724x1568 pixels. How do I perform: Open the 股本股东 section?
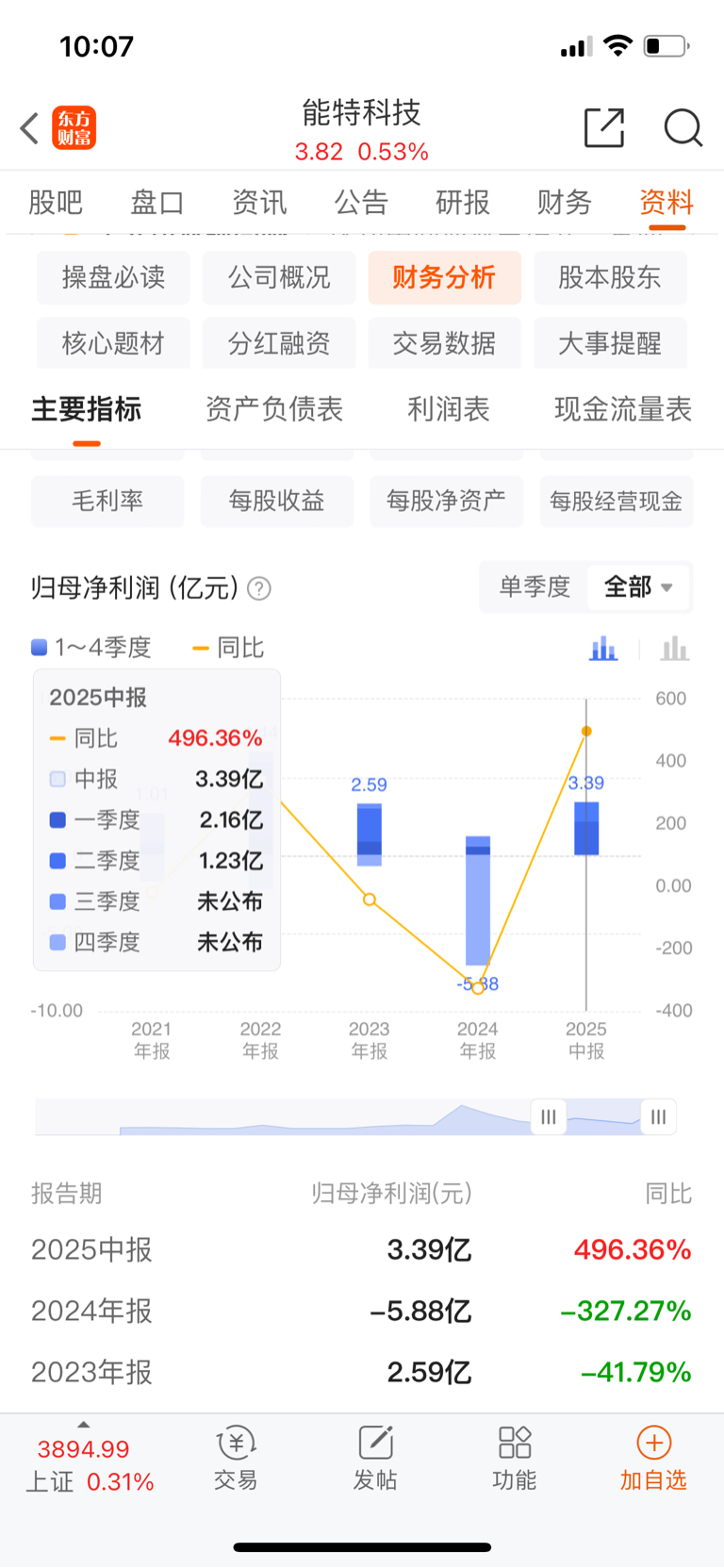pos(610,277)
